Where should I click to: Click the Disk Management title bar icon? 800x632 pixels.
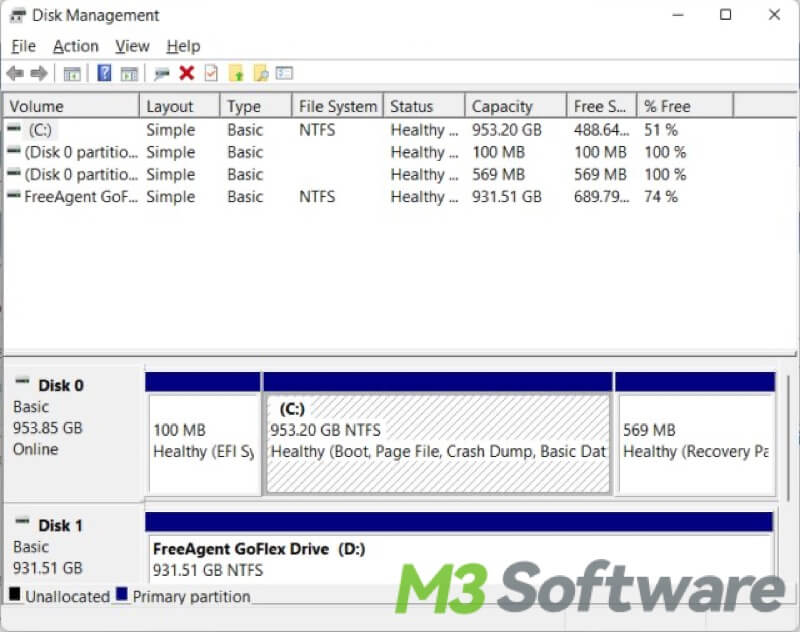point(17,16)
